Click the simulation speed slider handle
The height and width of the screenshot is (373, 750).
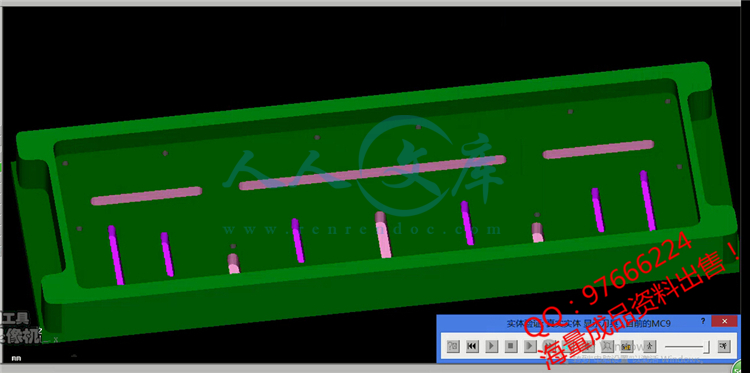pyautogui.click(x=707, y=346)
